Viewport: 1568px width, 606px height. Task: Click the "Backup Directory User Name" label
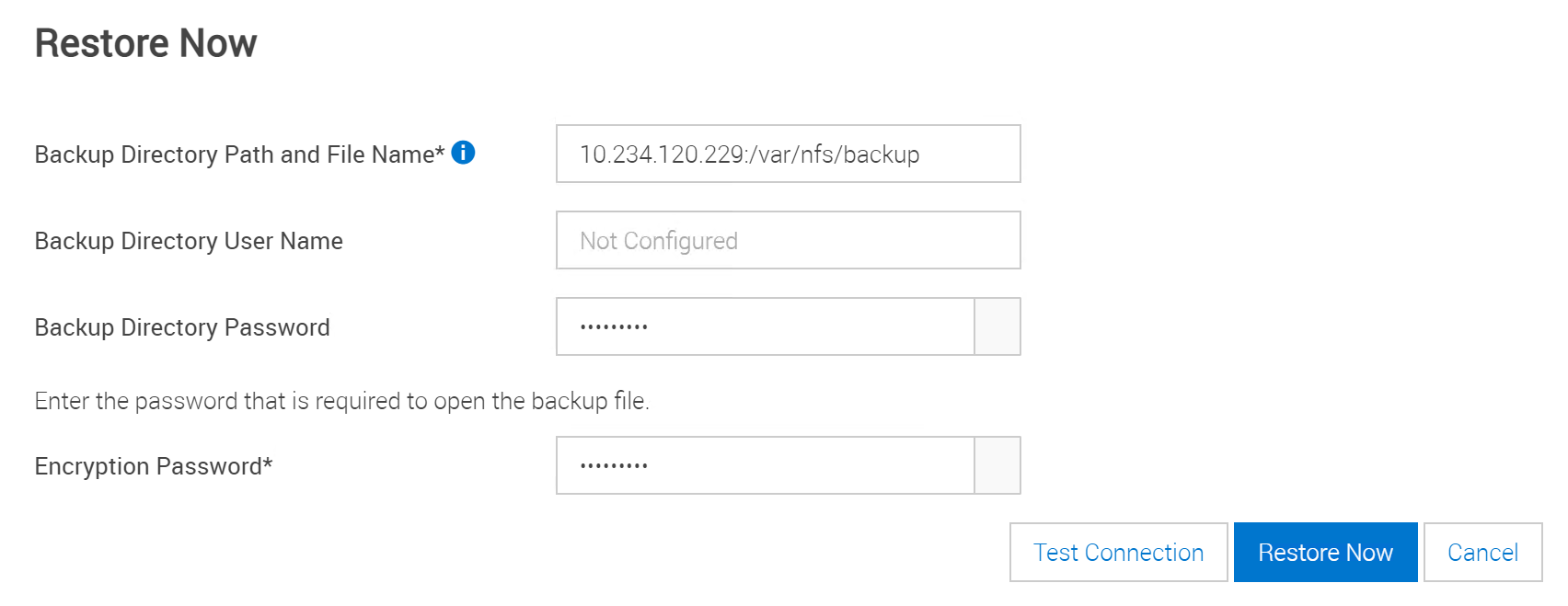pos(189,241)
